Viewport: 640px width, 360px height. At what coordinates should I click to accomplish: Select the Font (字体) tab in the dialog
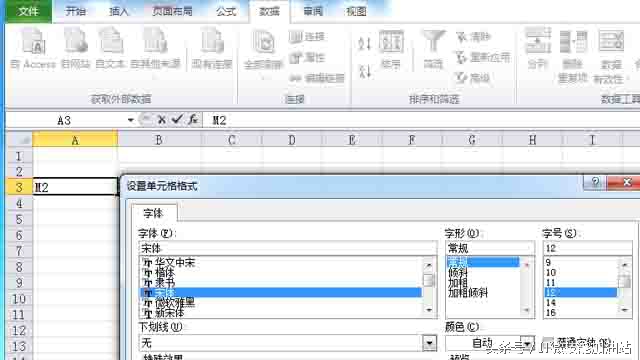[x=153, y=213]
